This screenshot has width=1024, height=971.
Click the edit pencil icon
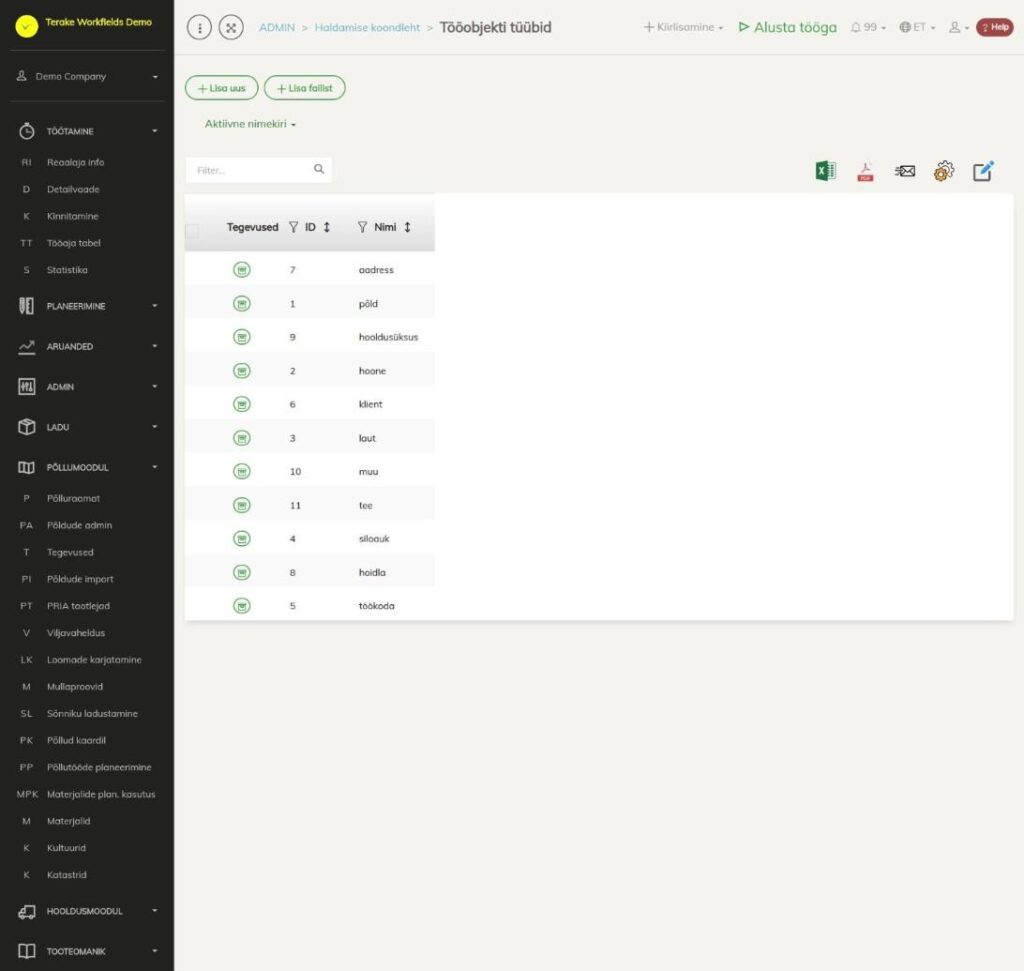point(983,171)
